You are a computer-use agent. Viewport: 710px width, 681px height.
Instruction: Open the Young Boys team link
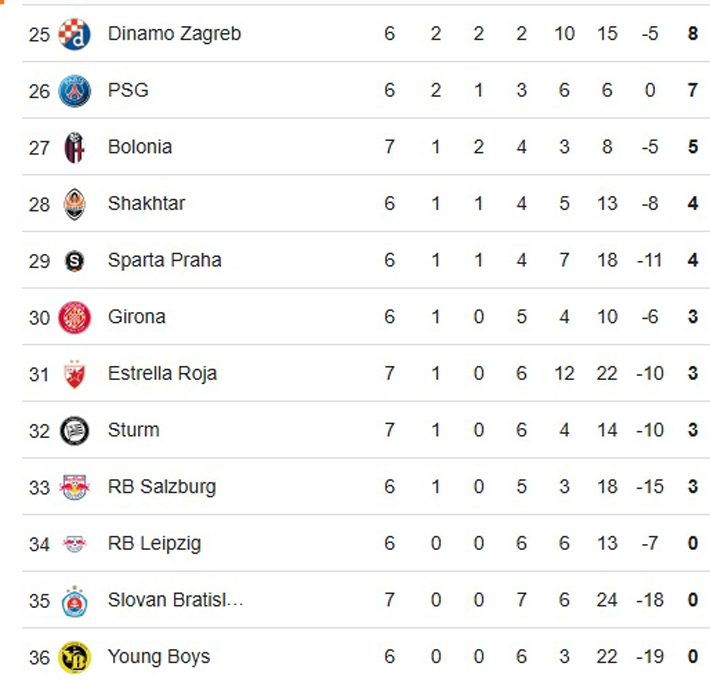tap(159, 657)
